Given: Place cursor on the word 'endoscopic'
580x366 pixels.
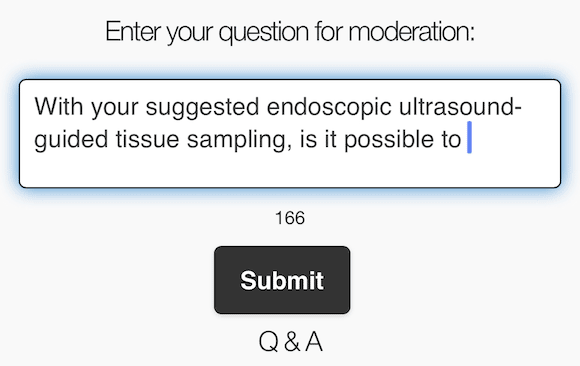Looking at the screenshot, I should coord(329,107).
